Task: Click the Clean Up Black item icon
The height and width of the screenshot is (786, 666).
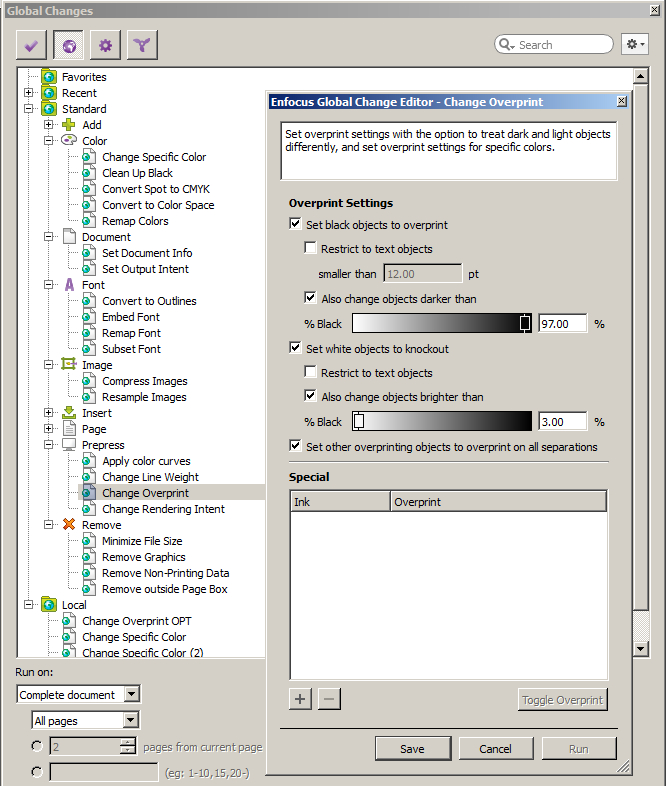Action: [89, 173]
